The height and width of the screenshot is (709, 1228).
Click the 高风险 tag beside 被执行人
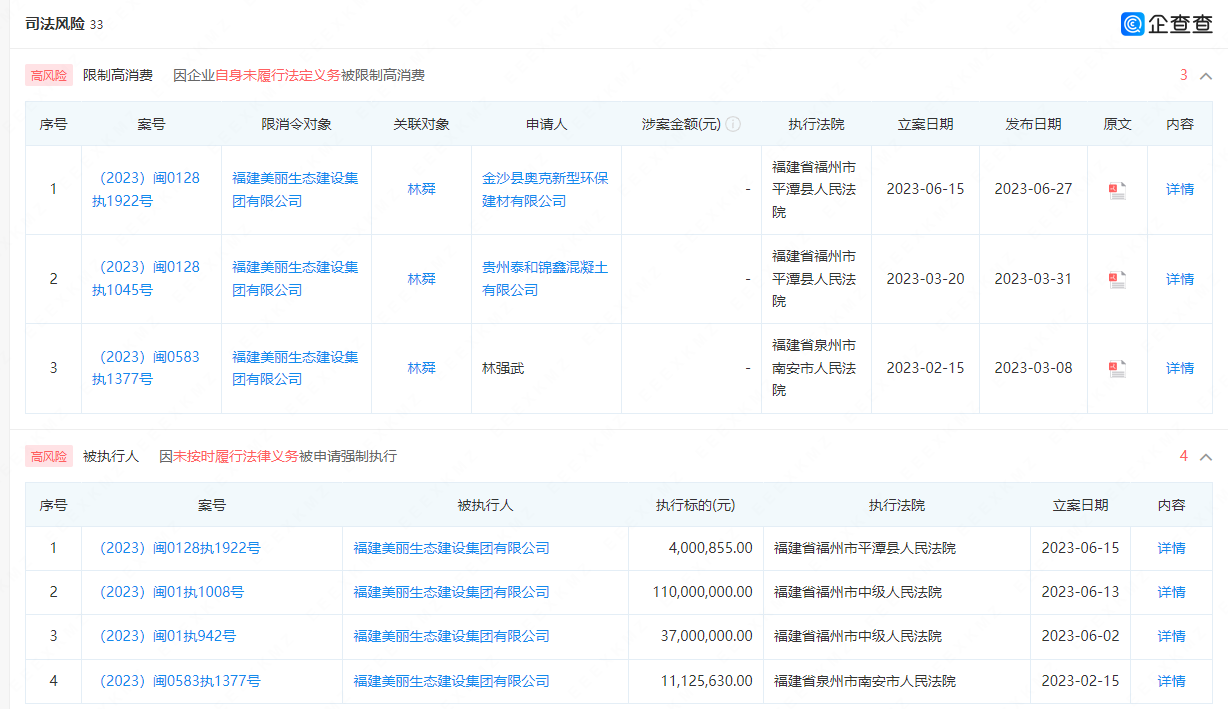click(49, 456)
